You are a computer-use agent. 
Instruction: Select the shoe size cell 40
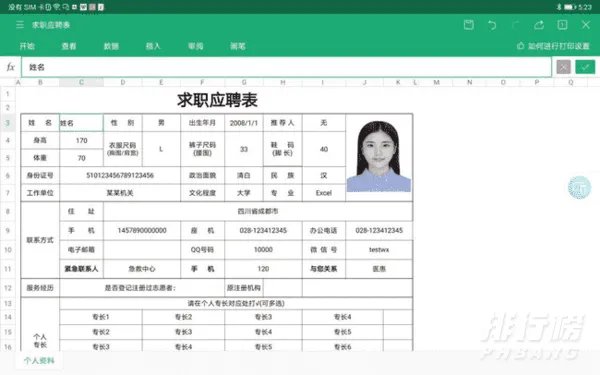[x=324, y=149]
